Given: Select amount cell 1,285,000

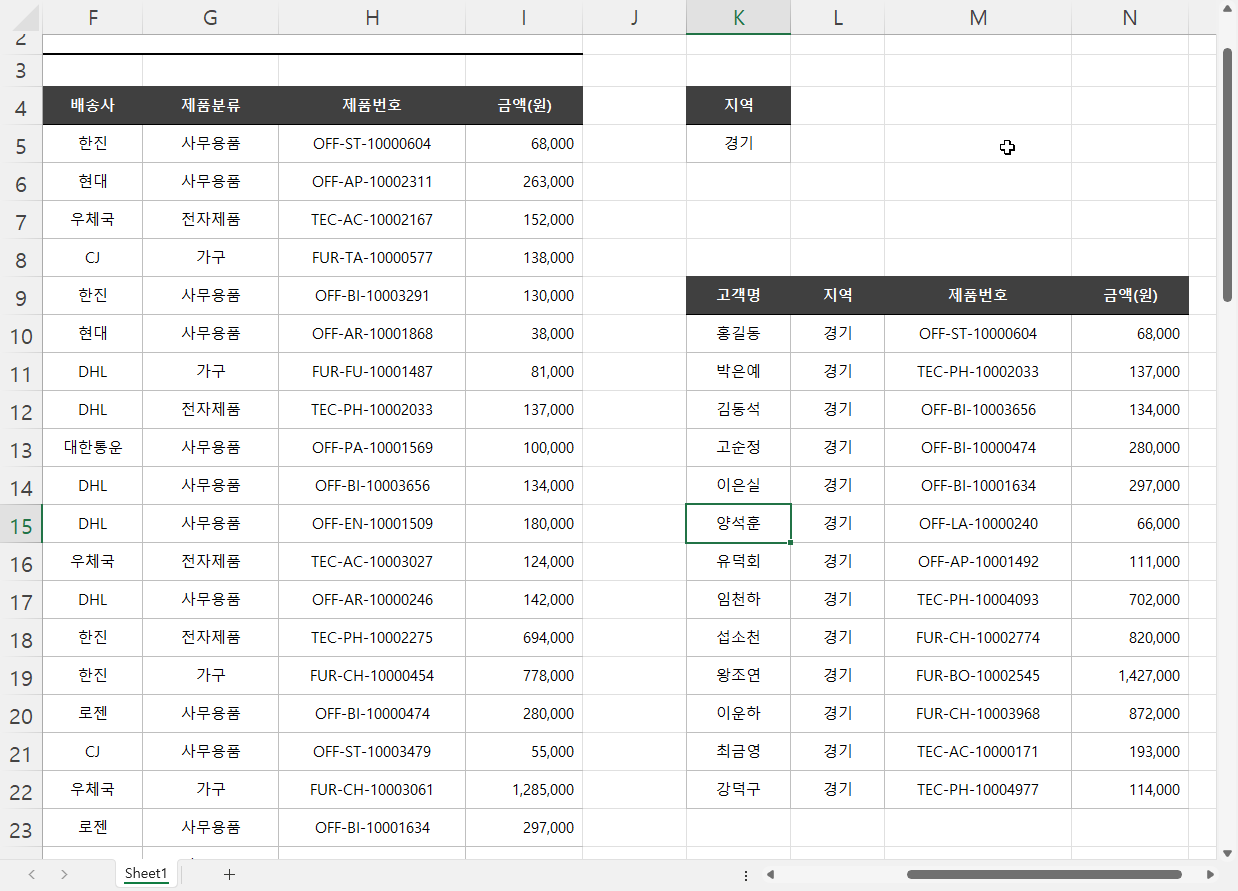Looking at the screenshot, I should [524, 790].
